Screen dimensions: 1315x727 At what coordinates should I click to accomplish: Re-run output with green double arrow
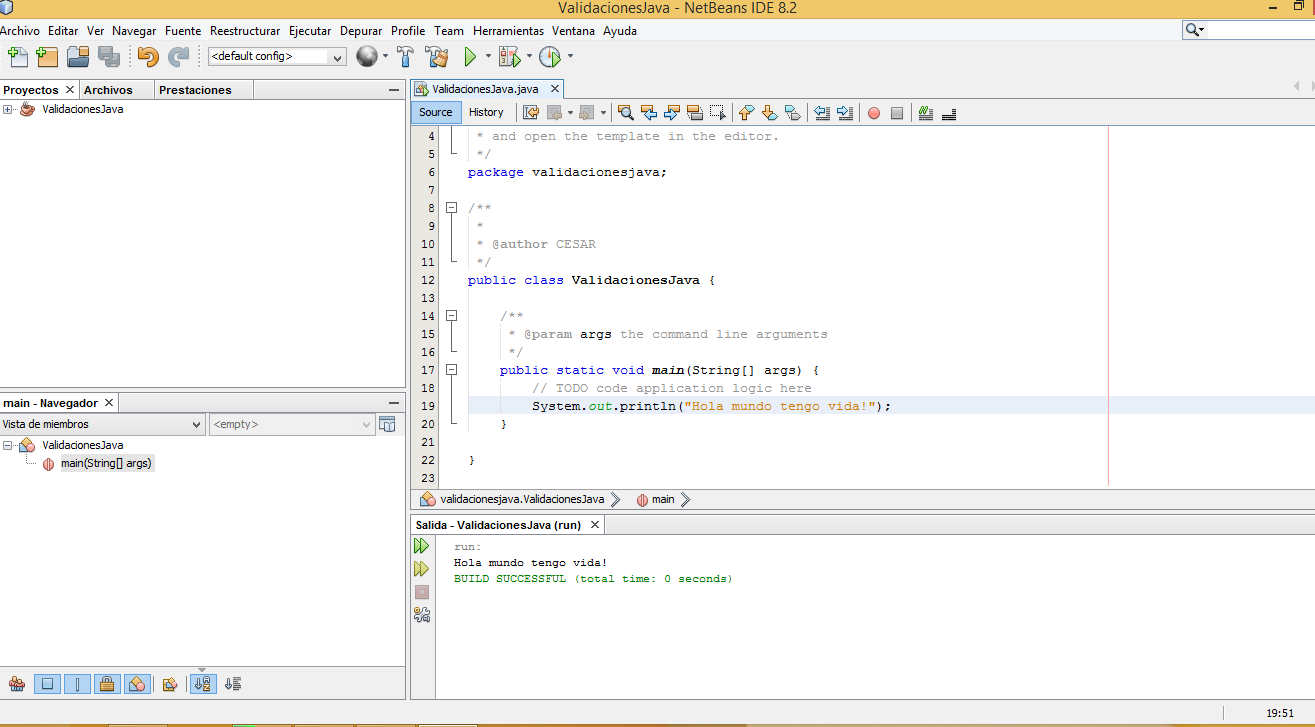(x=421, y=546)
